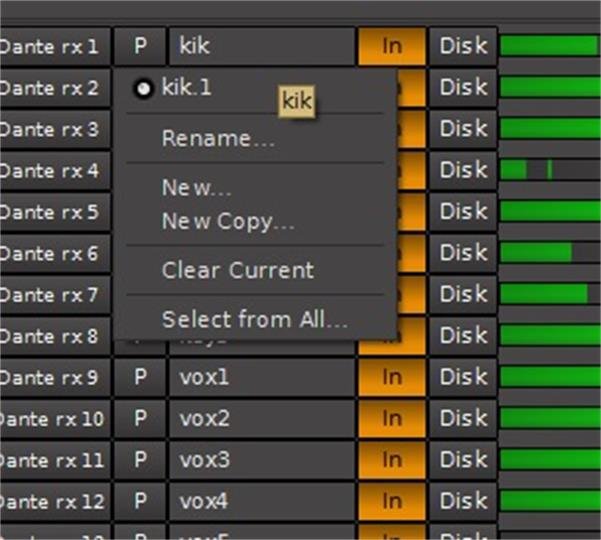Open playlist P button for vox1
The height and width of the screenshot is (540, 601).
tap(140, 377)
